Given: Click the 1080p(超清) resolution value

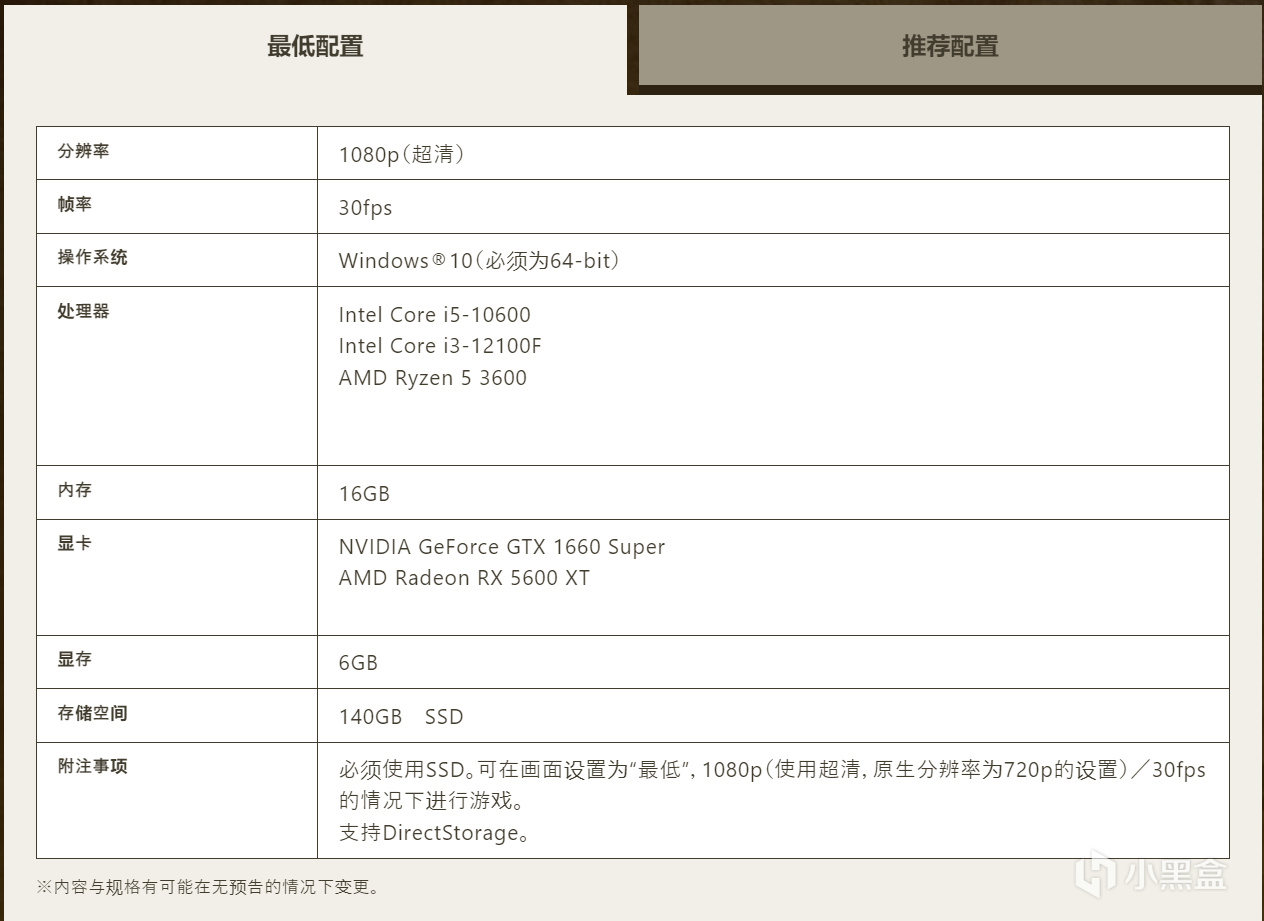Looking at the screenshot, I should (x=402, y=155).
